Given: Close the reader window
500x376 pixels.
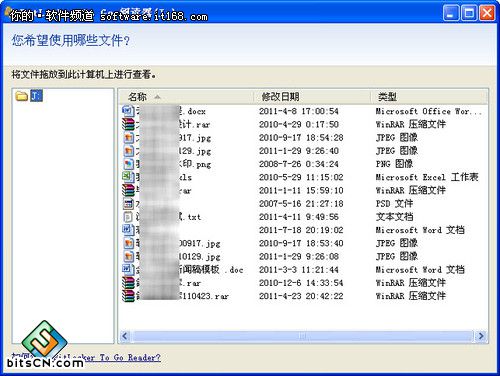Looking at the screenshot, I should click(x=487, y=13).
